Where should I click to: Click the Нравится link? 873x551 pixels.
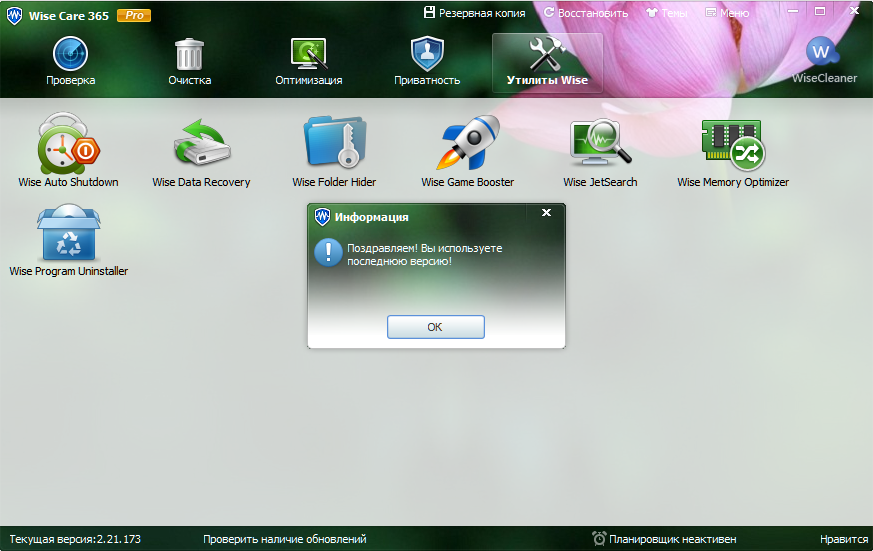tap(843, 539)
